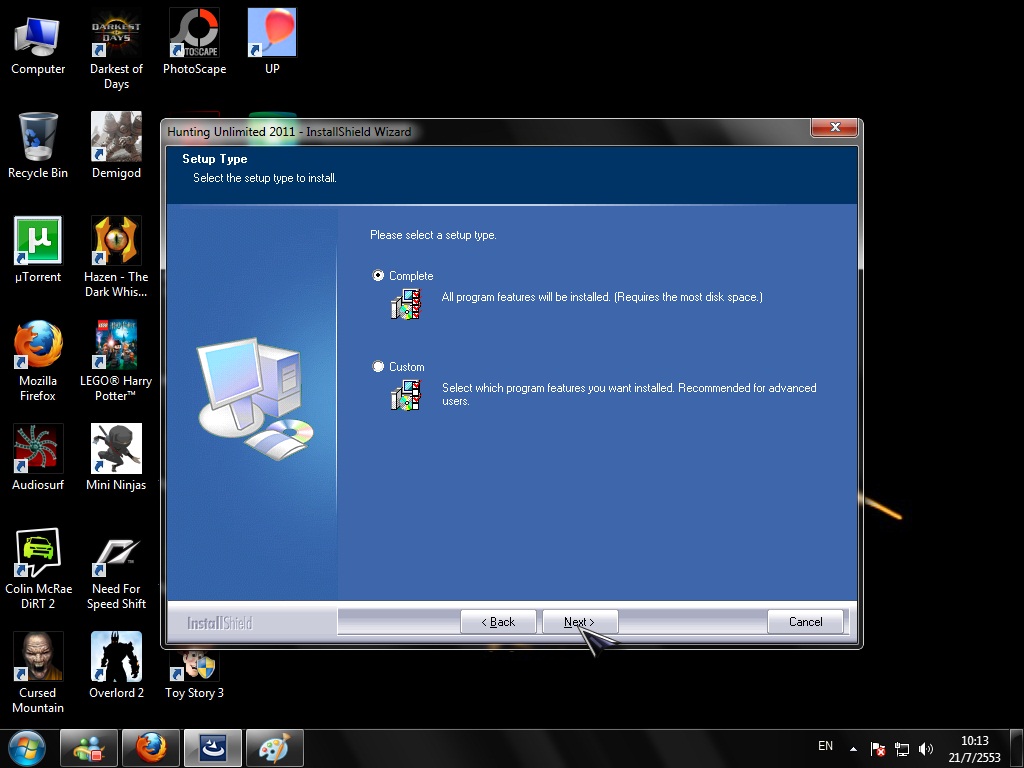Click the Next button in the wizard
This screenshot has height=768, width=1024.
[580, 622]
